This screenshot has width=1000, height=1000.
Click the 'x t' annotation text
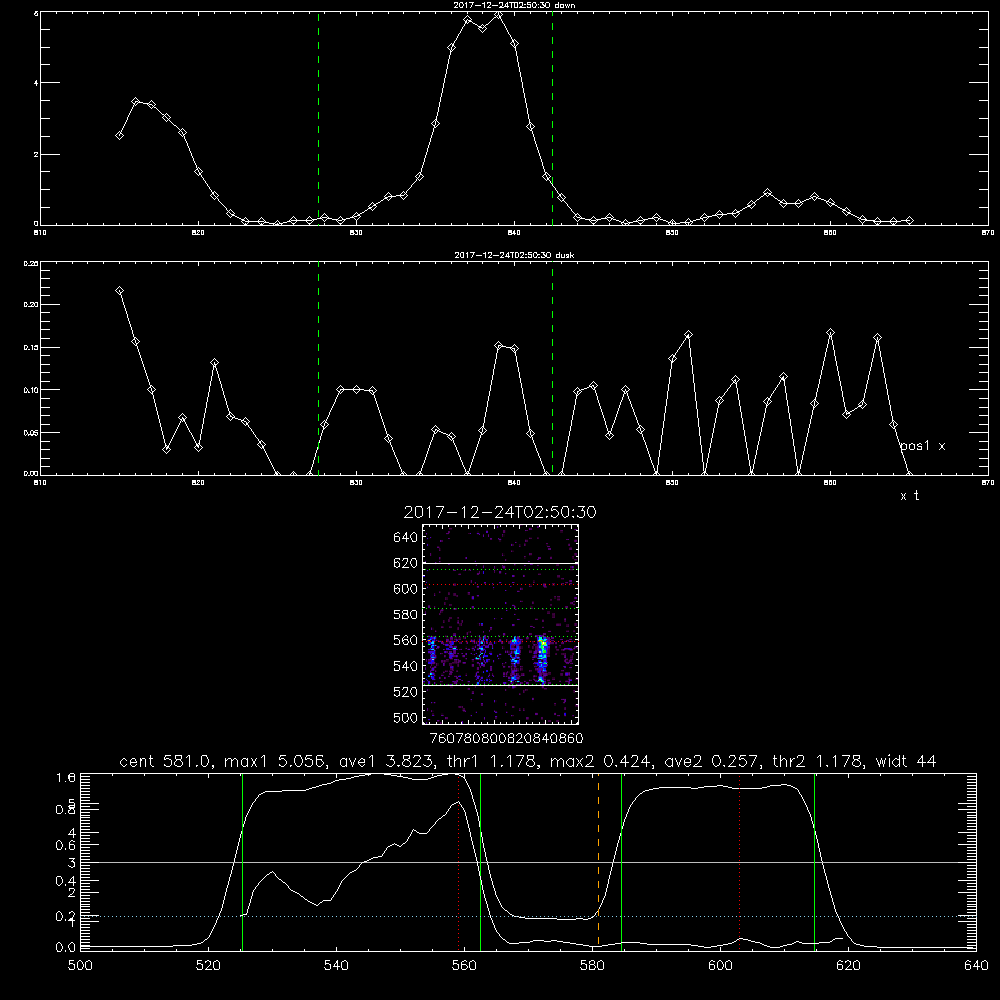(x=909, y=496)
